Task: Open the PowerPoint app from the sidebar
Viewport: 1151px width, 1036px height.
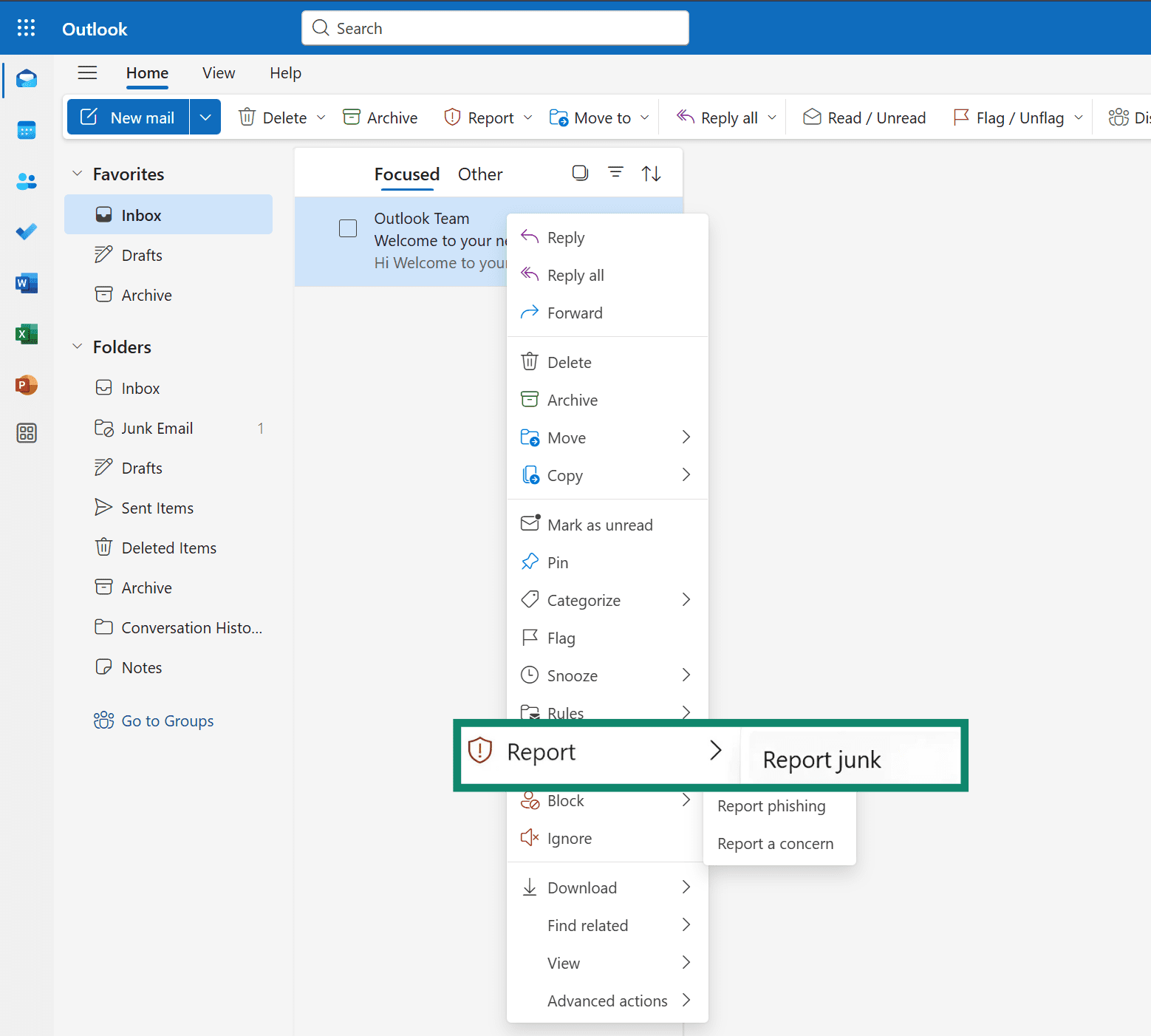Action: pyautogui.click(x=27, y=385)
